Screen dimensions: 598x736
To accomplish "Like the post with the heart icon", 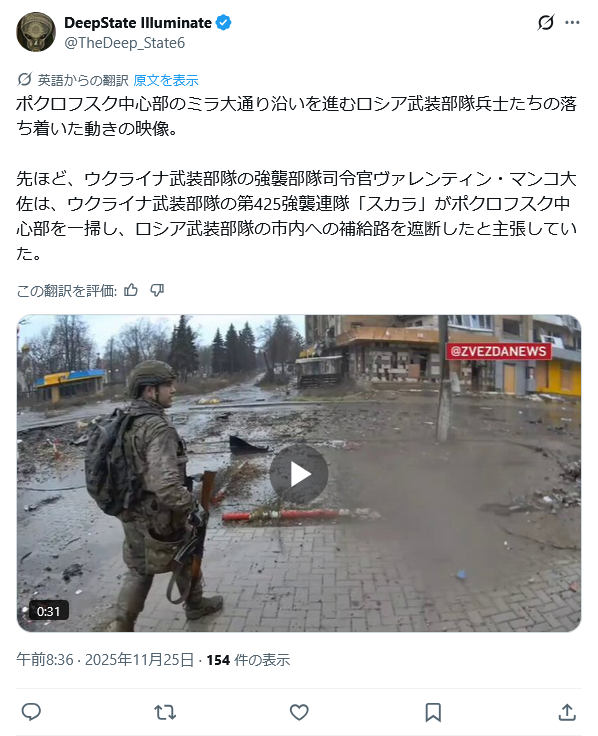I will (x=299, y=713).
